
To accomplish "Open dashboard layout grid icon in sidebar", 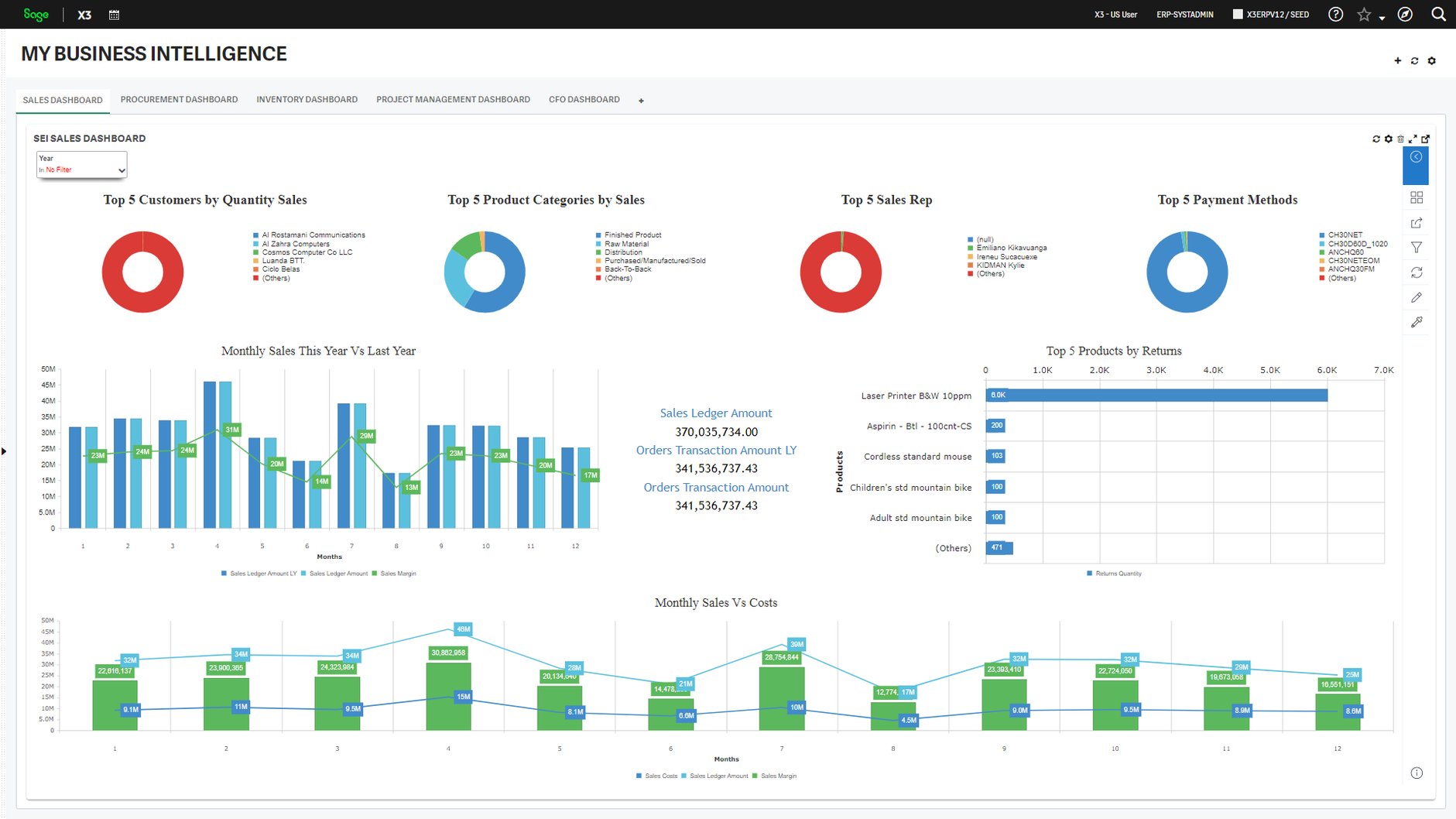I will tap(1418, 197).
